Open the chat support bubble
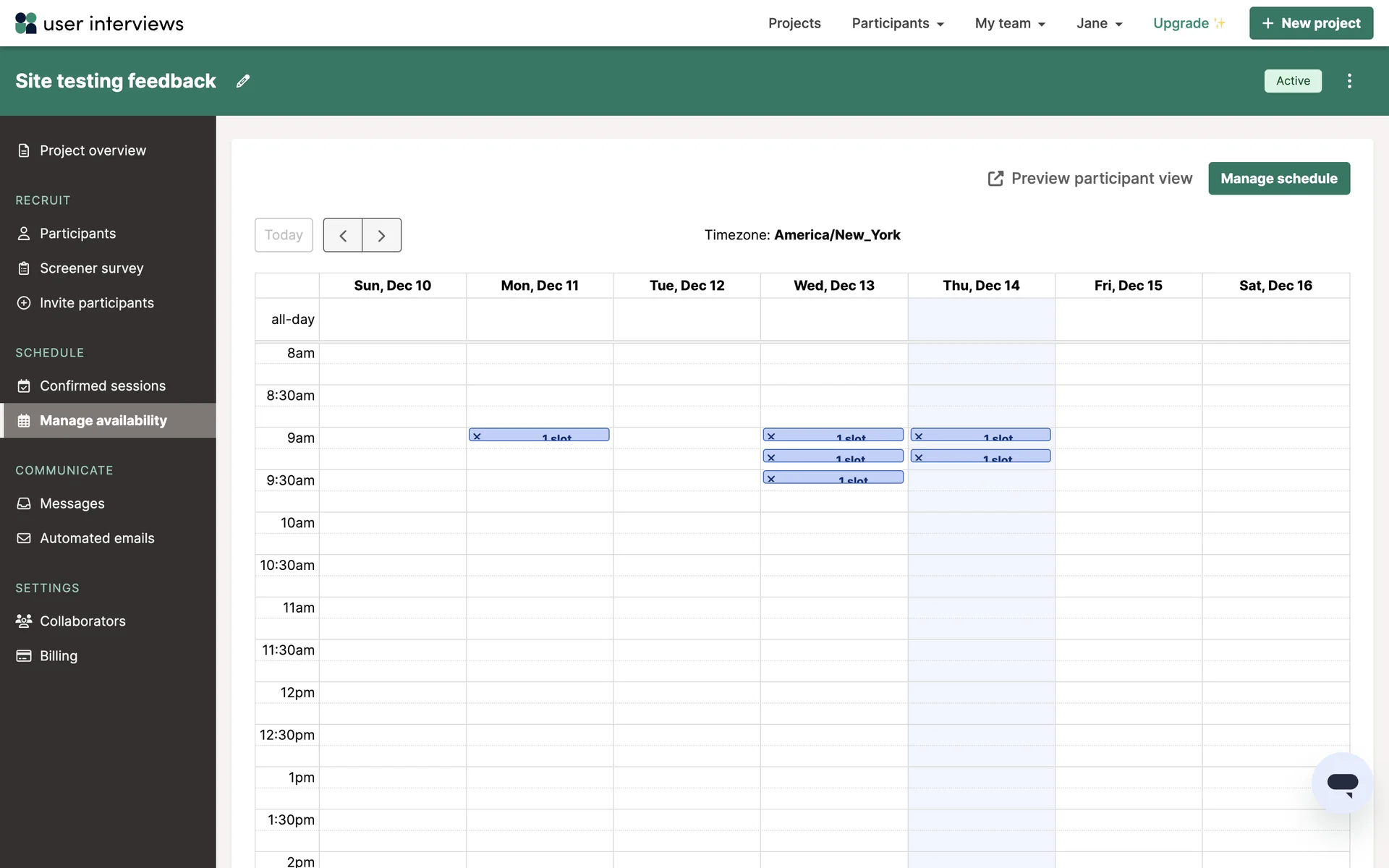 pos(1342,783)
